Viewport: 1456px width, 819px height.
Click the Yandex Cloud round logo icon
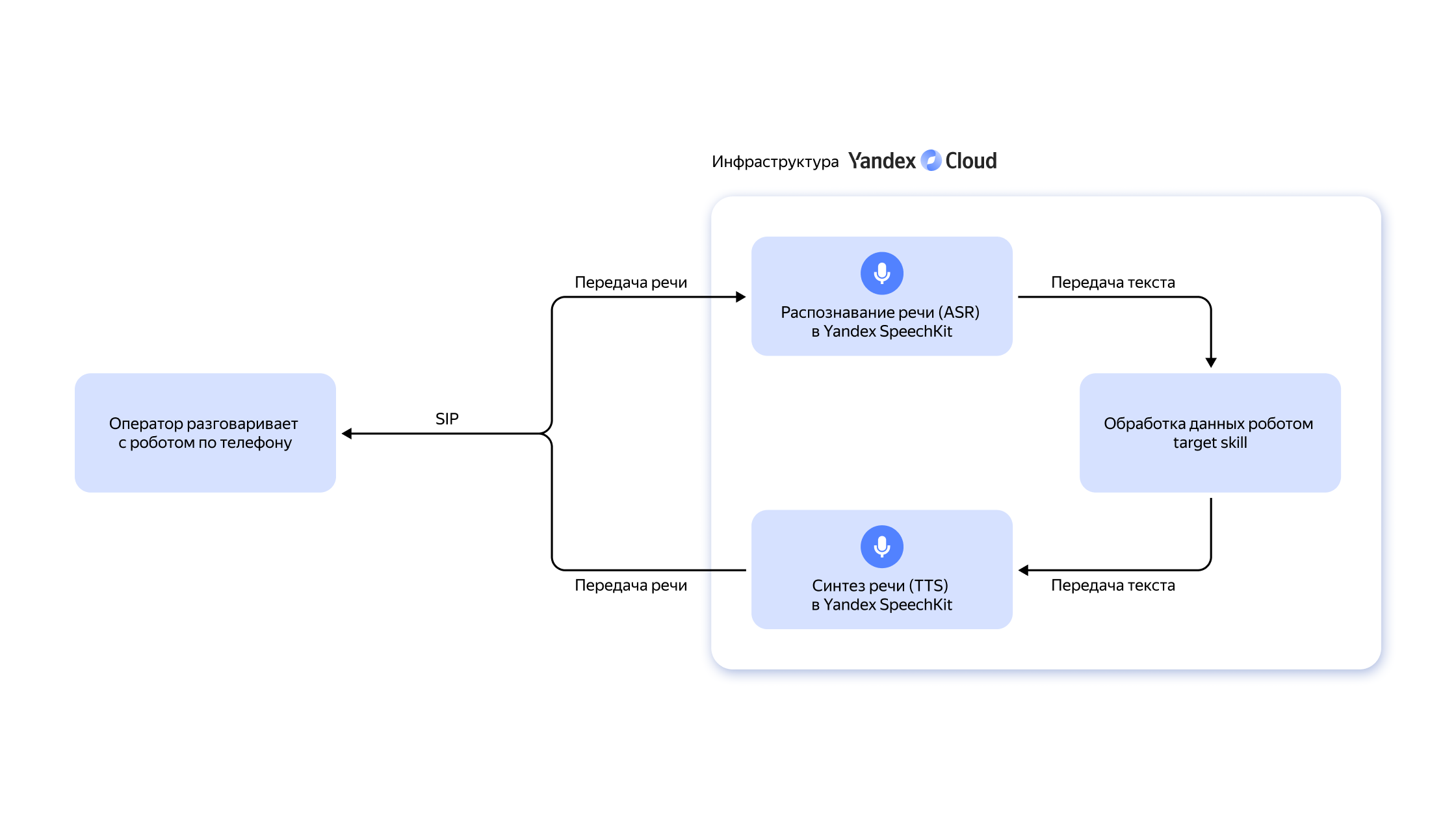tap(931, 161)
